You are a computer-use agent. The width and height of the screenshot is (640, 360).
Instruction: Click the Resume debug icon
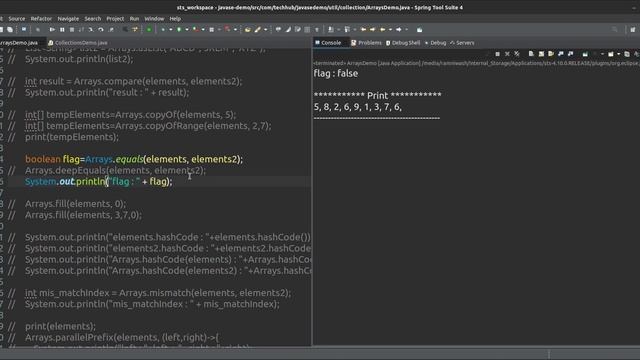[52, 29]
